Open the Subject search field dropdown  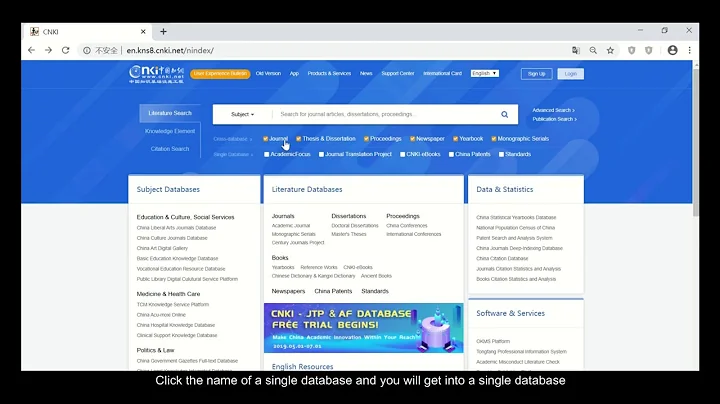click(x=242, y=114)
